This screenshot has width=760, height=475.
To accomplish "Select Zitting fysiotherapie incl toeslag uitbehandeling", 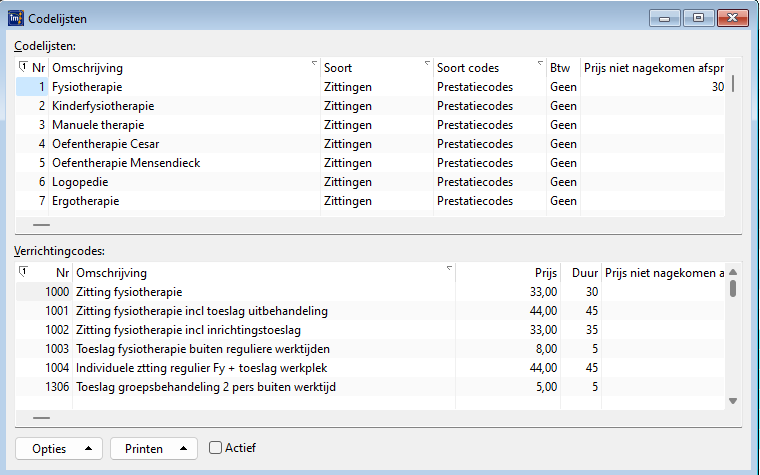I will click(x=370, y=311).
